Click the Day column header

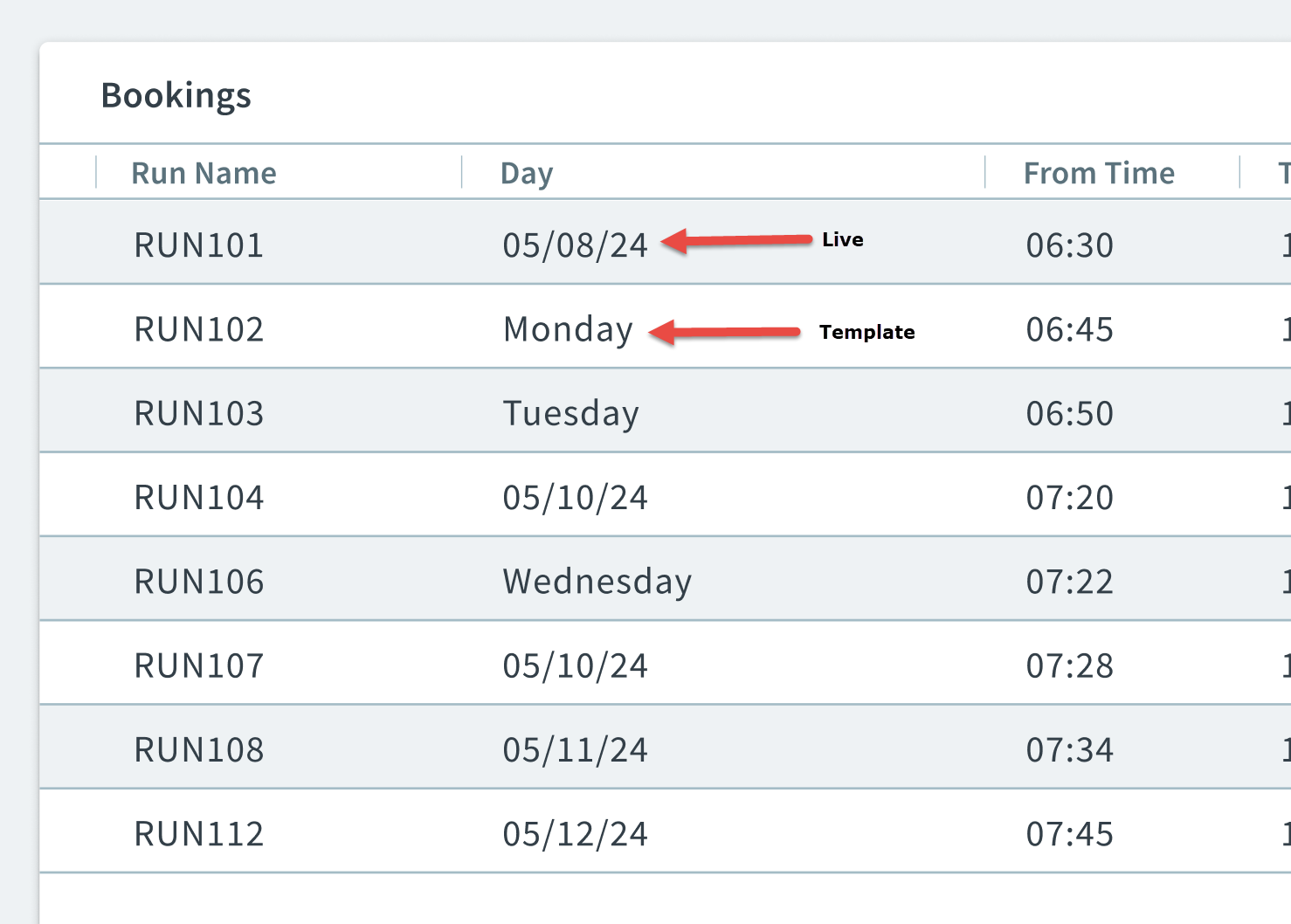[526, 172]
